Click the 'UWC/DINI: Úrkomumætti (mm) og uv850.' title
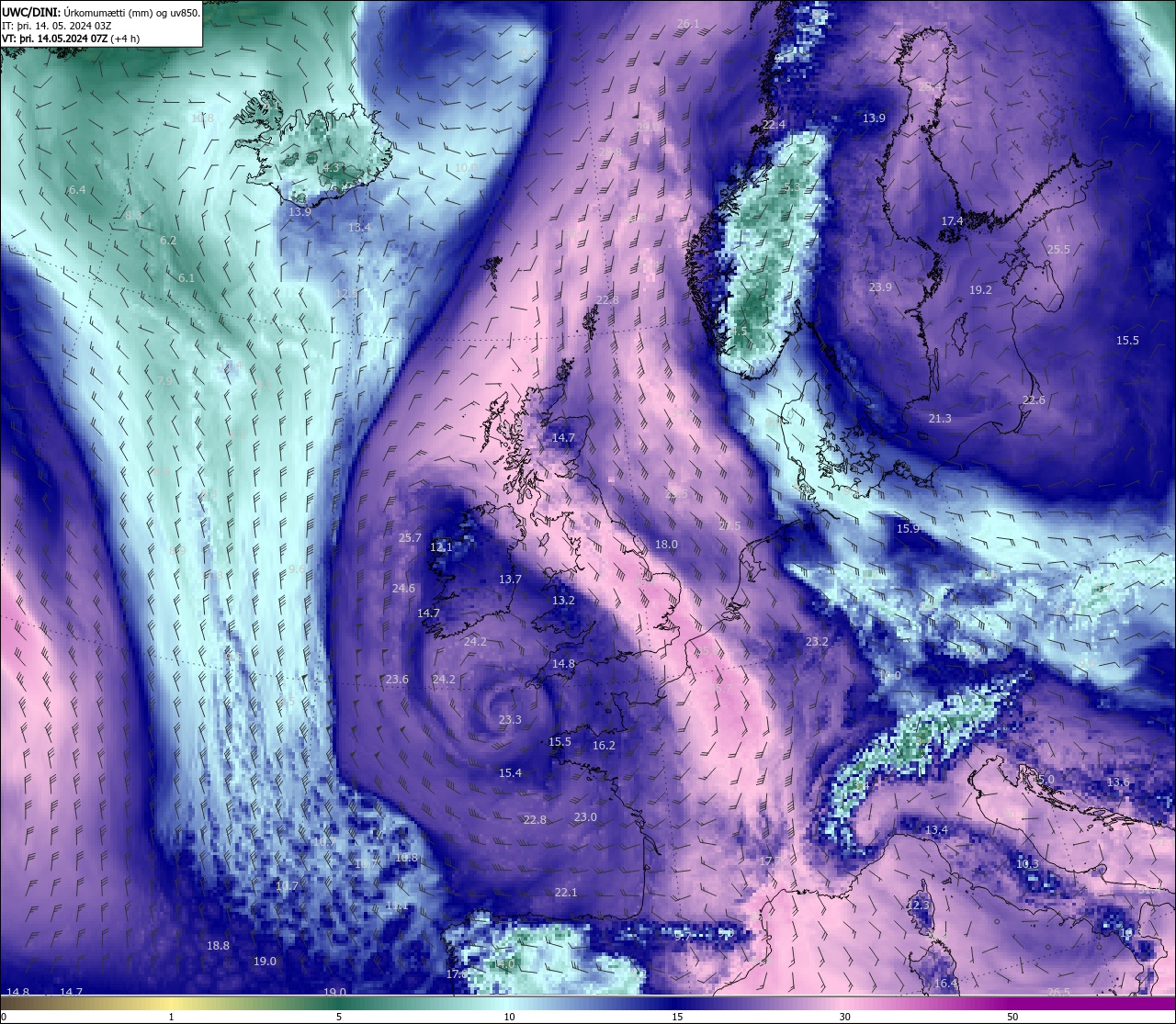The image size is (1176, 1024). tap(100, 12)
